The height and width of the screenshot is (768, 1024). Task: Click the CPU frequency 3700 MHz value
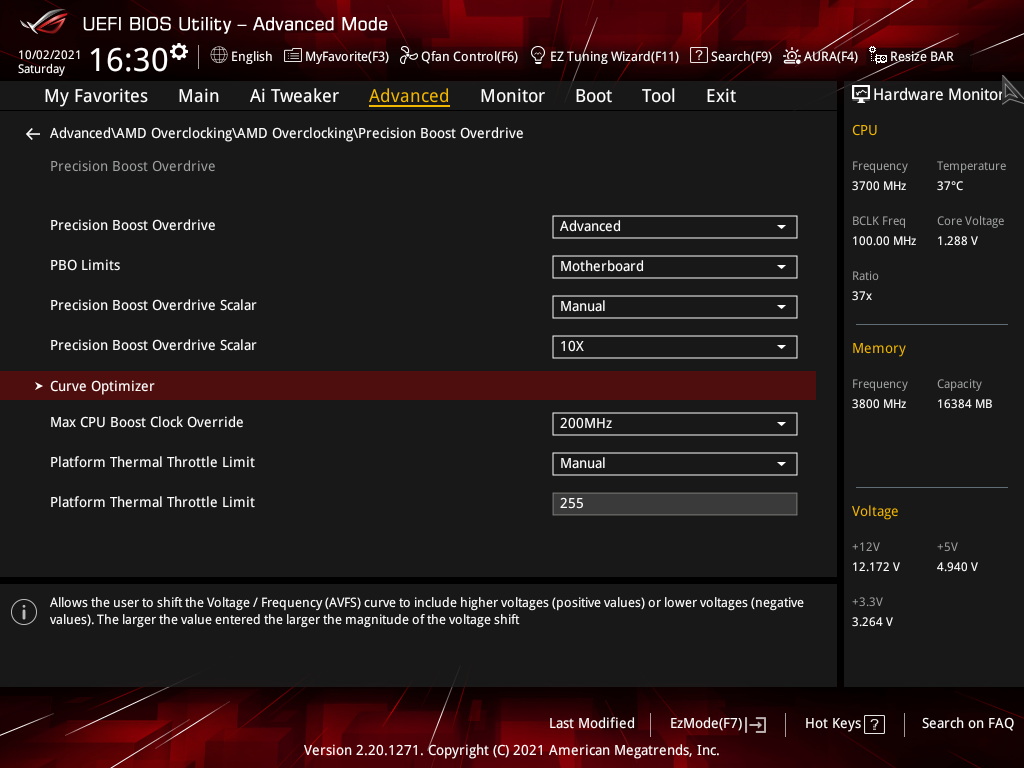click(878, 186)
